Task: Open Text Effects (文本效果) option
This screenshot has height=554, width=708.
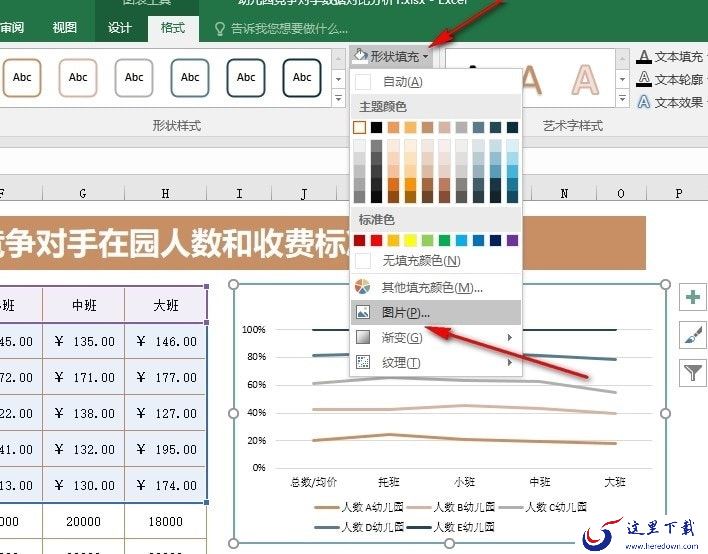Action: click(x=671, y=103)
